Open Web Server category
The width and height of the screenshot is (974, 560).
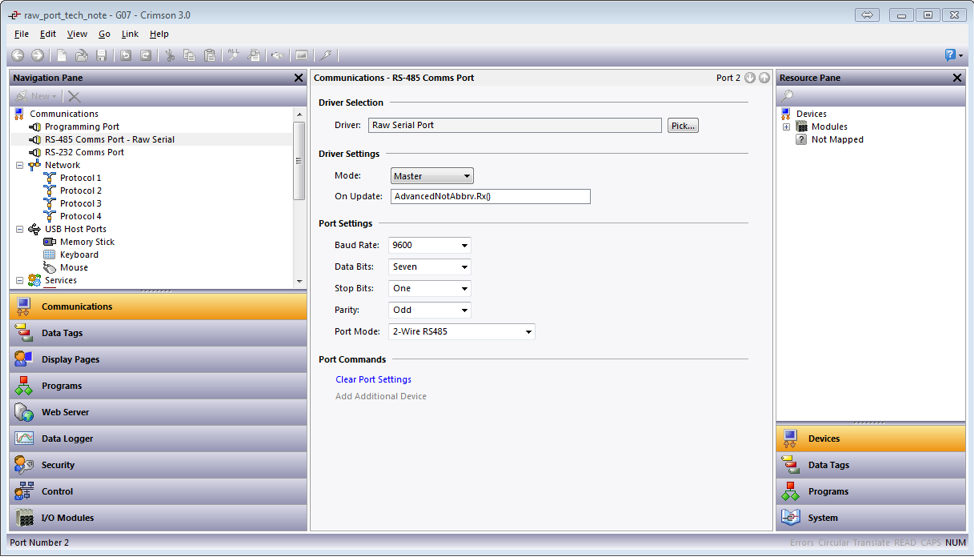pos(158,412)
